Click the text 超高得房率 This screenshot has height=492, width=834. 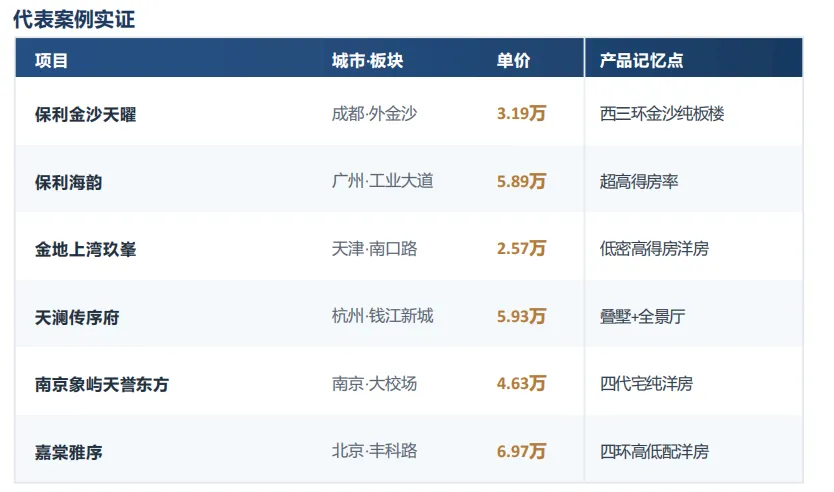pyautogui.click(x=639, y=182)
